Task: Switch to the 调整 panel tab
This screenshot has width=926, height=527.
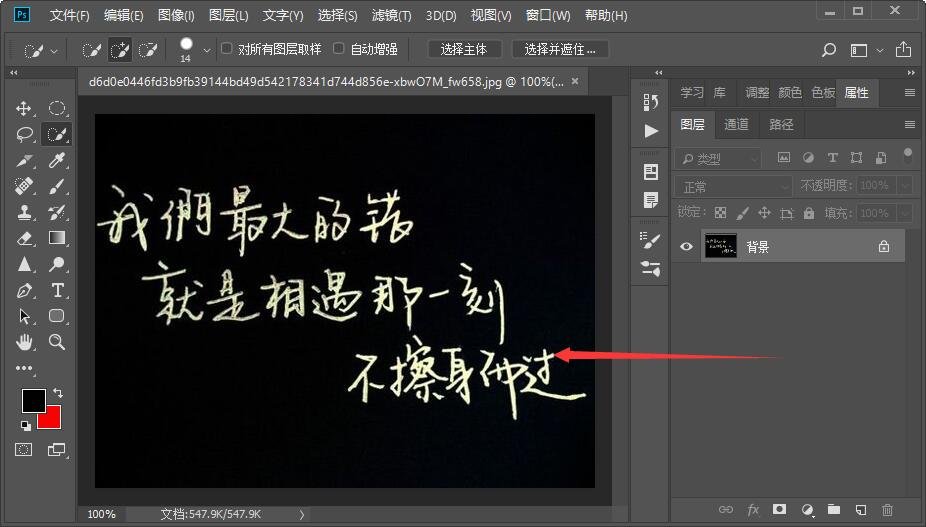Action: [x=757, y=93]
